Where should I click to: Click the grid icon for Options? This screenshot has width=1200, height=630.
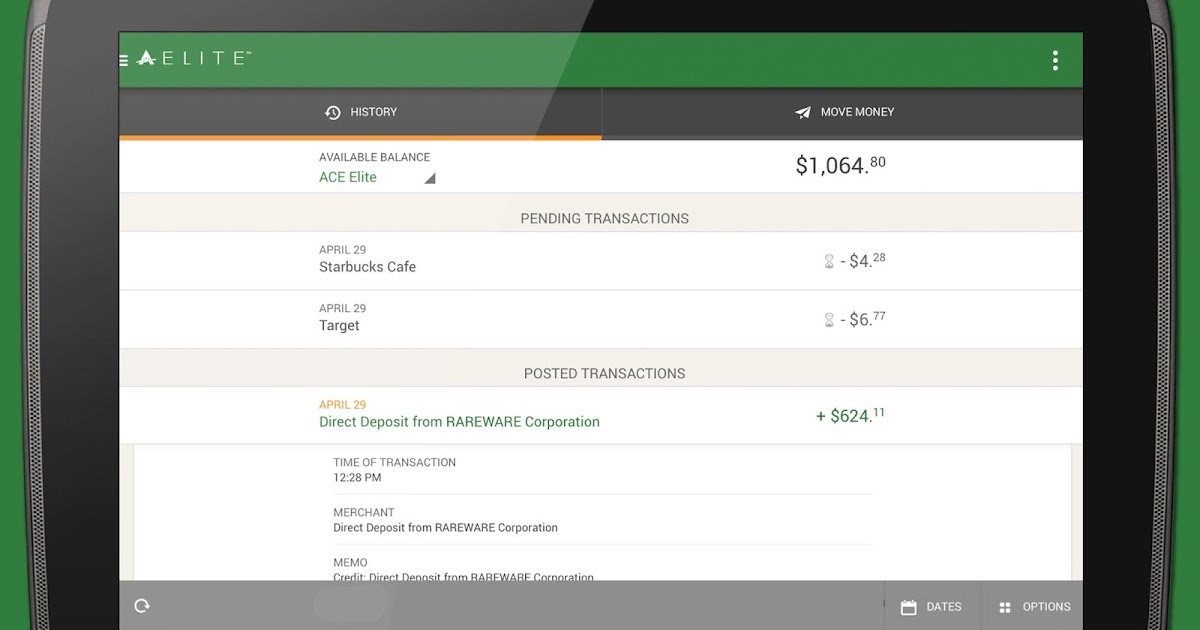(1005, 607)
